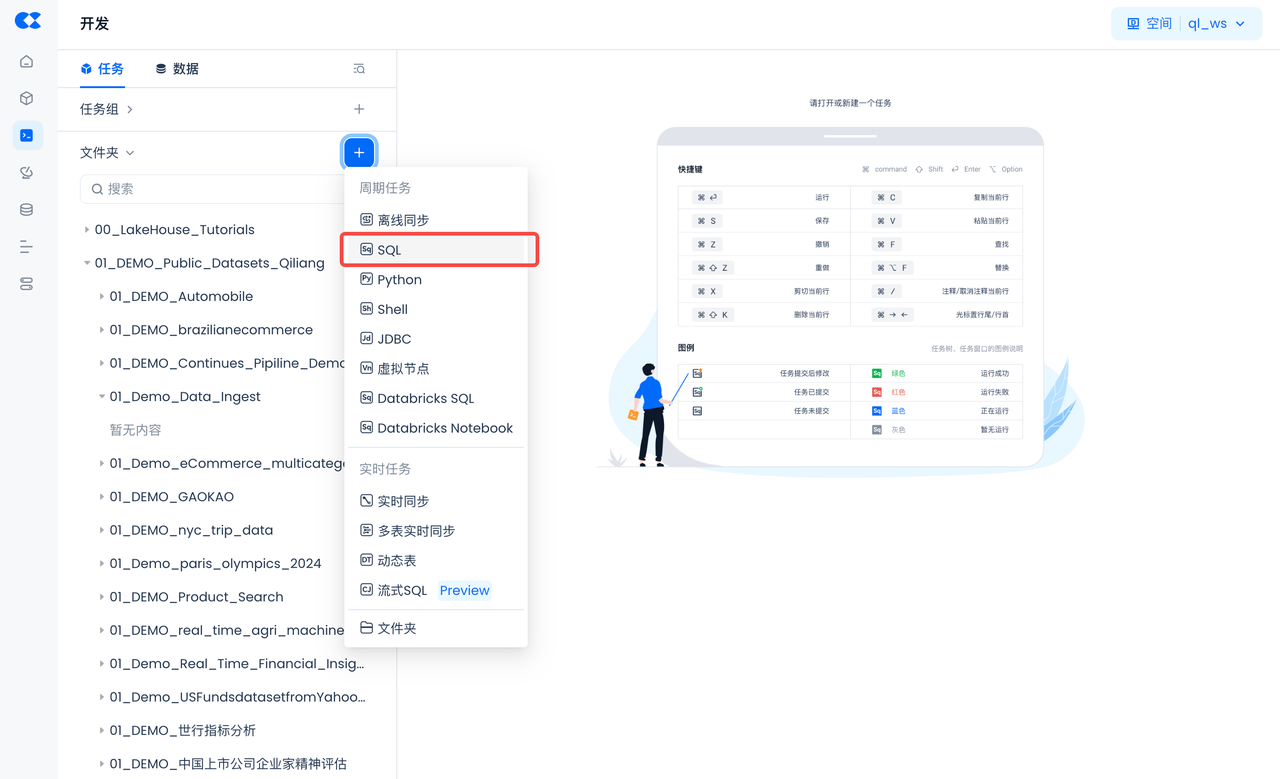Expand the 00_LakeHouse_Tutorials folder
1280x779 pixels.
point(87,230)
